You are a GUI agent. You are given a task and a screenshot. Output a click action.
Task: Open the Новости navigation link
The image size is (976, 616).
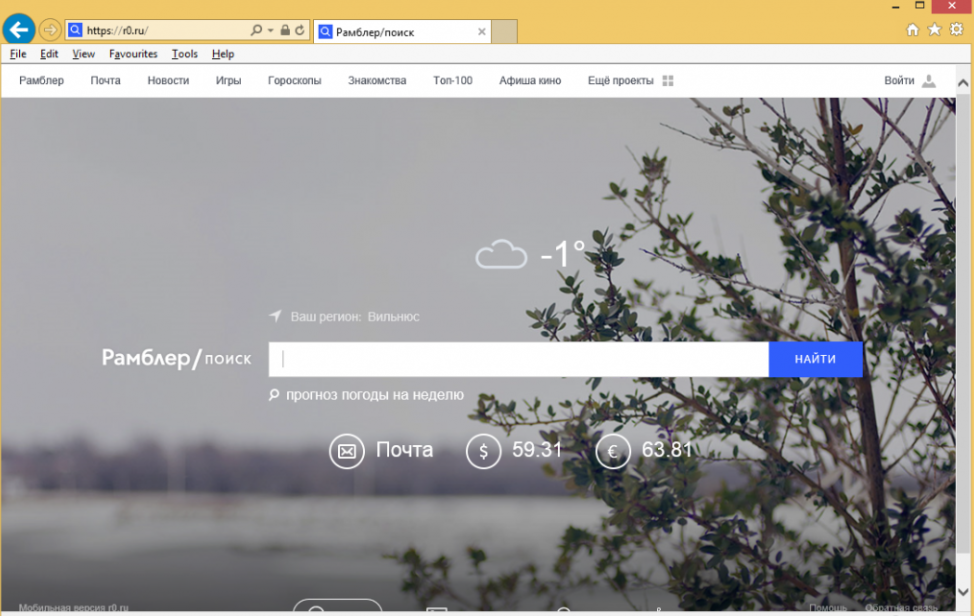point(168,80)
